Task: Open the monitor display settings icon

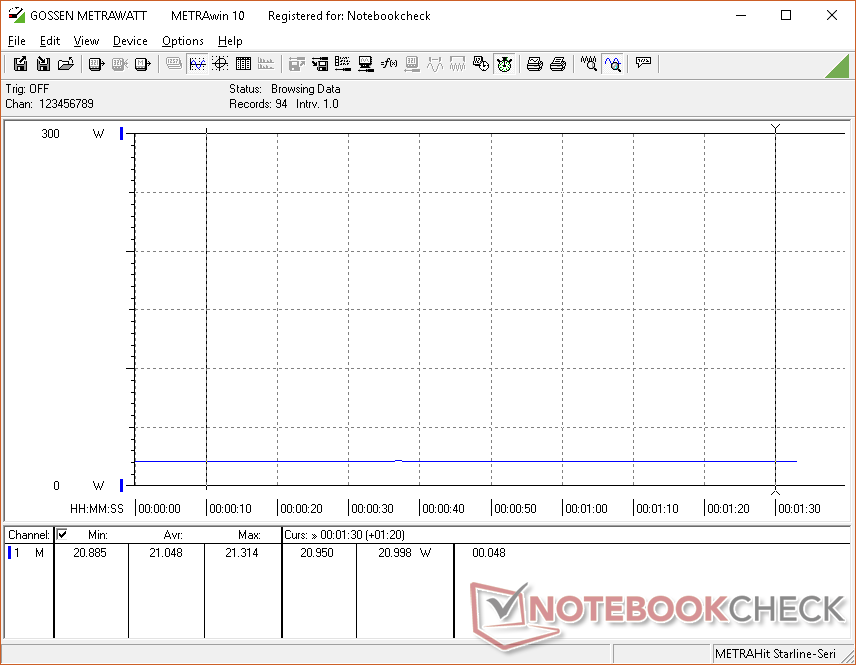Action: [x=366, y=64]
